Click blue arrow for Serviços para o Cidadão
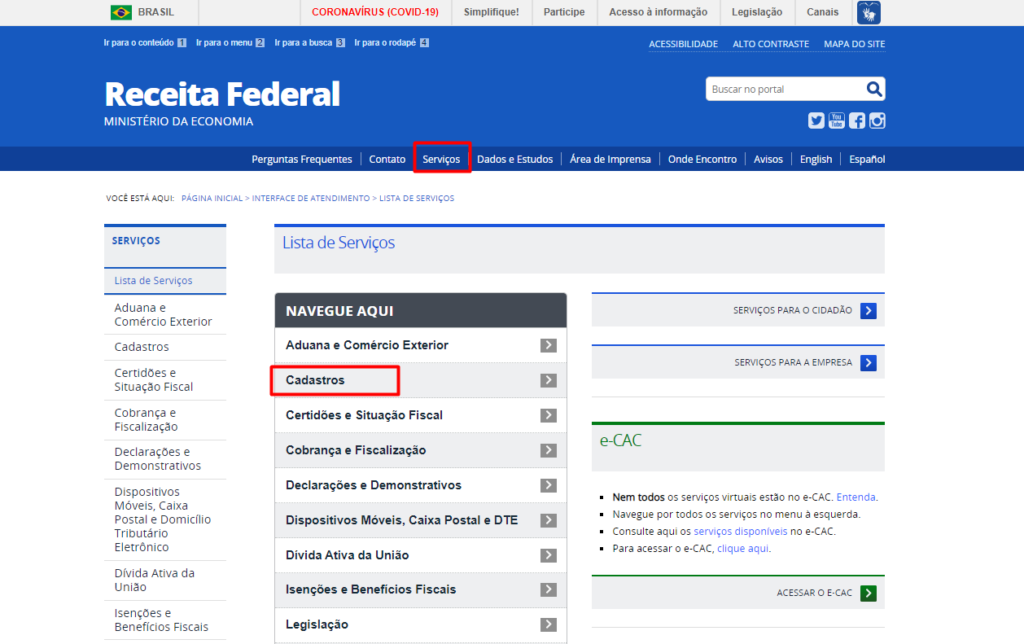This screenshot has width=1024, height=644. click(868, 311)
